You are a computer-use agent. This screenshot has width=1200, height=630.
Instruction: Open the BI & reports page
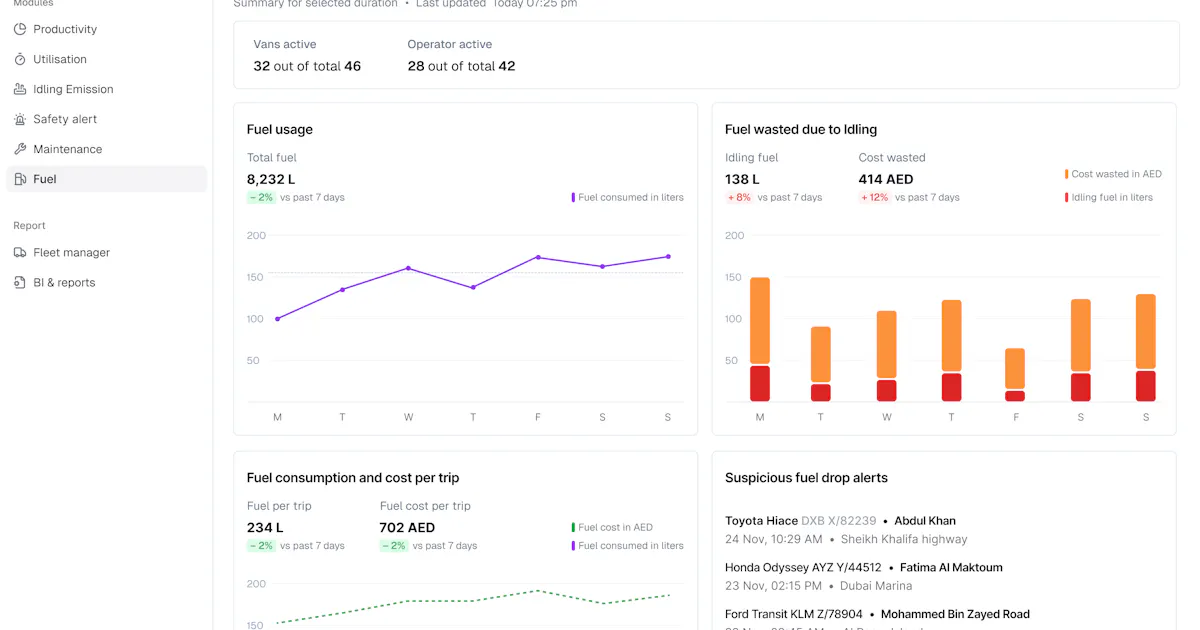(106, 283)
